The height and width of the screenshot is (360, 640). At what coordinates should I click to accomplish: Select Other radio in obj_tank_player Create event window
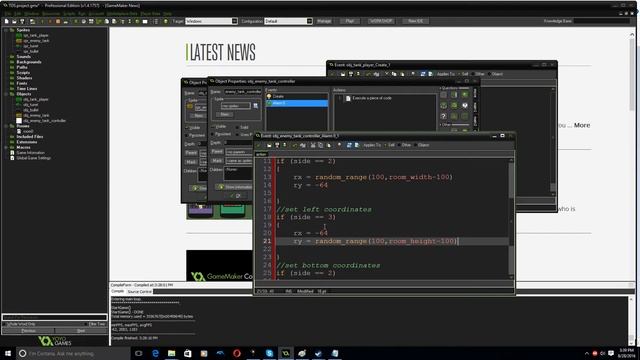[473, 74]
